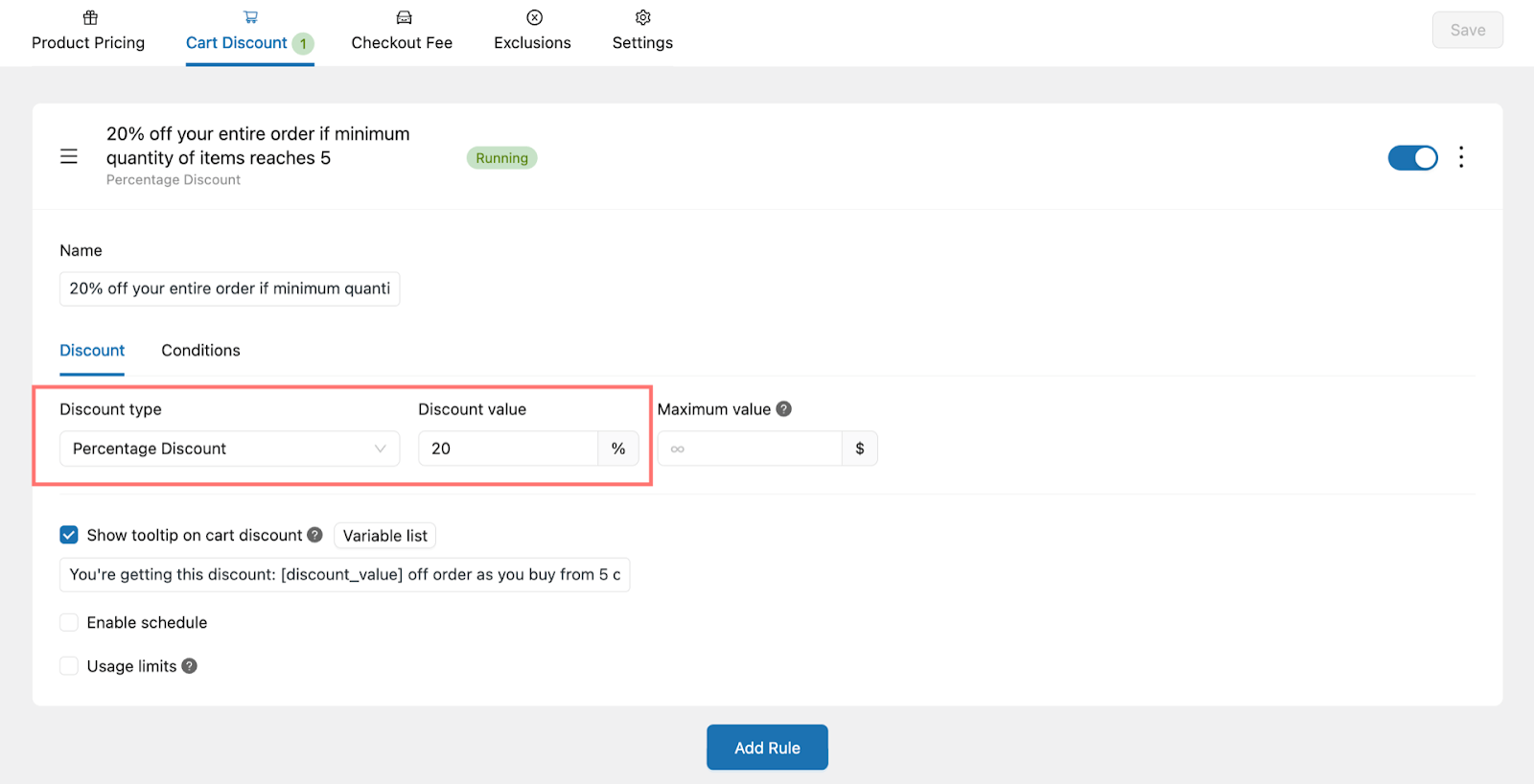Open the Variable list button
The height and width of the screenshot is (784, 1534).
385,536
